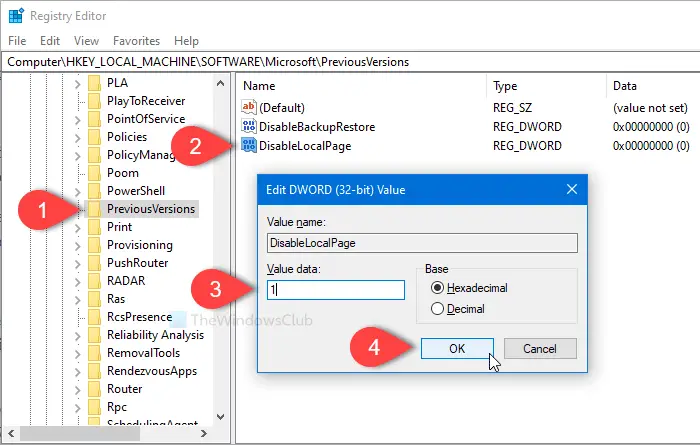This screenshot has height=445, width=700.
Task: Click the Reliability Analysis folder icon
Action: click(x=94, y=335)
